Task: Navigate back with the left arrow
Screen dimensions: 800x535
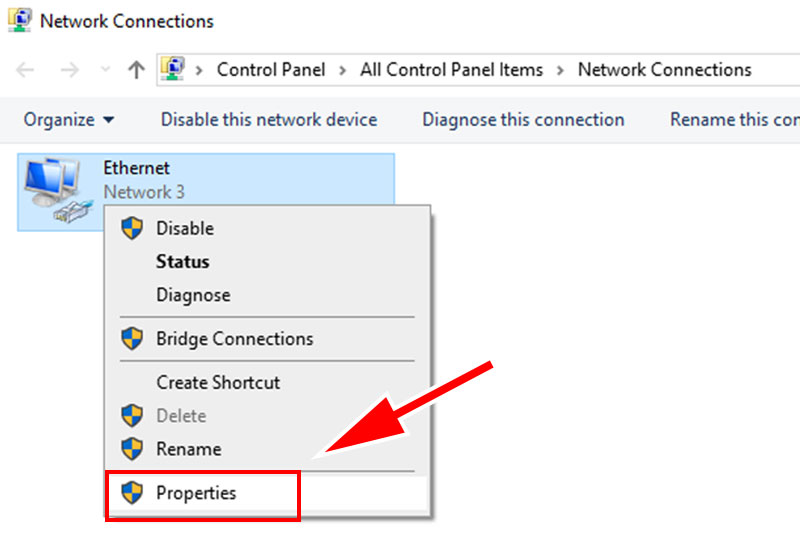Action: (25, 69)
